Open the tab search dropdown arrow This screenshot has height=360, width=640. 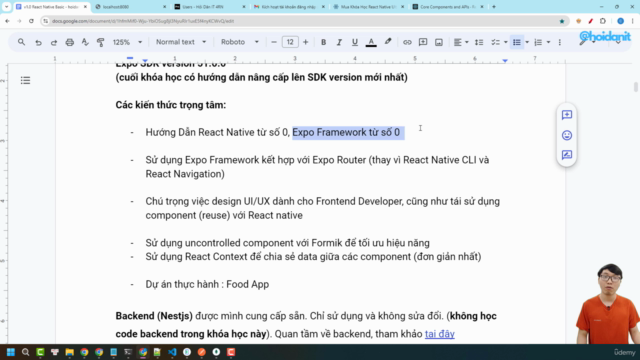click(x=6, y=7)
